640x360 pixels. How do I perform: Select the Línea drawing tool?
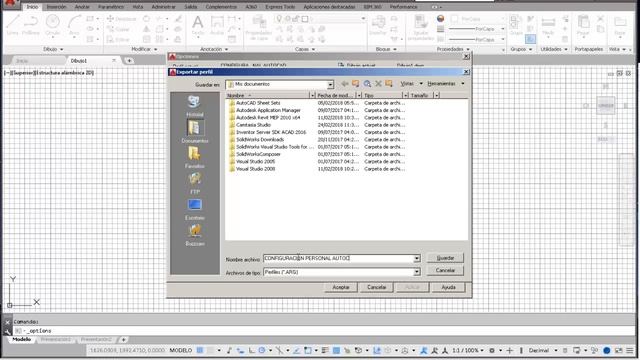click(x=13, y=25)
